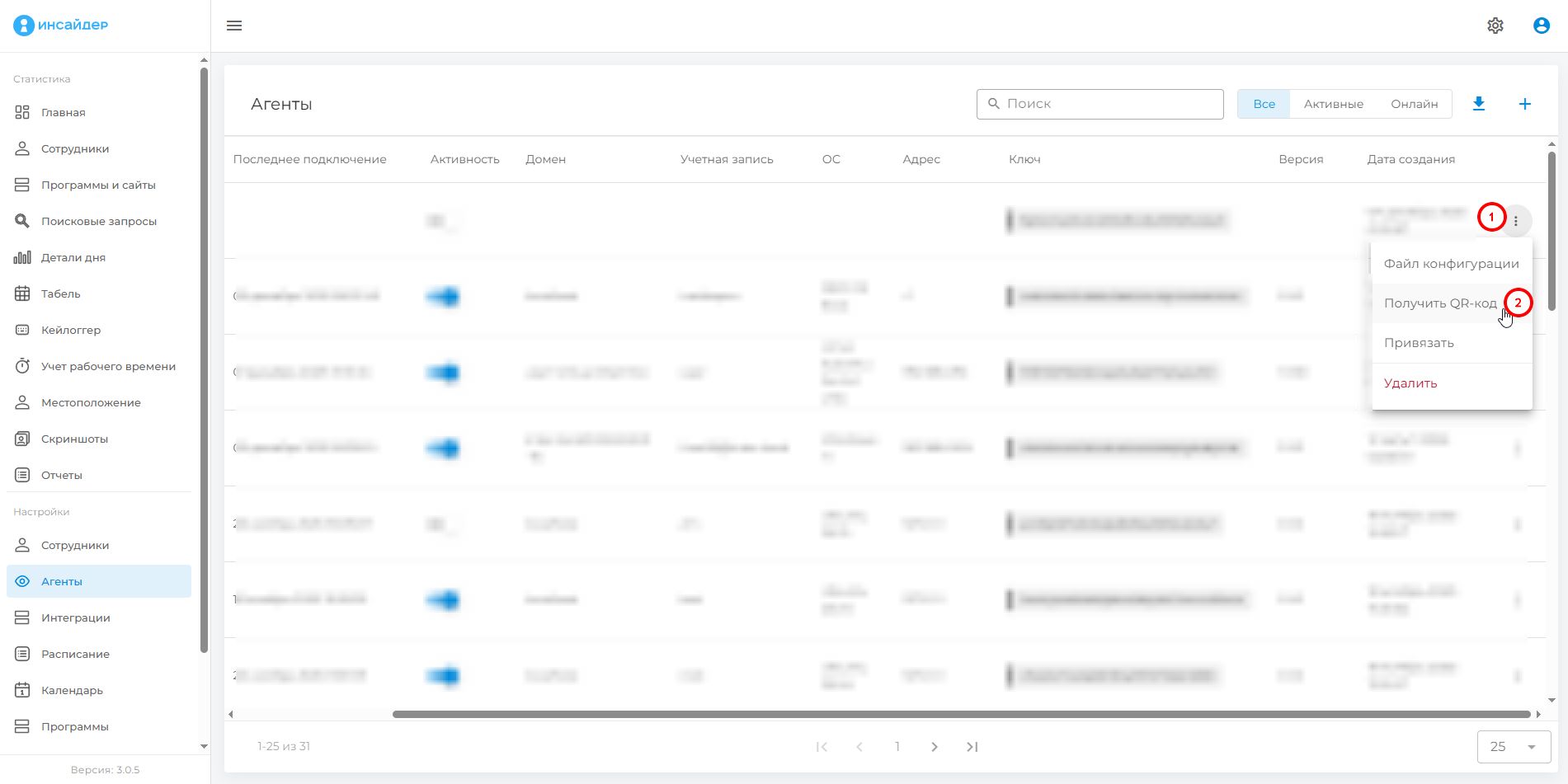The width and height of the screenshot is (1568, 784).
Task: Open the user profile icon
Action: coord(1541,26)
